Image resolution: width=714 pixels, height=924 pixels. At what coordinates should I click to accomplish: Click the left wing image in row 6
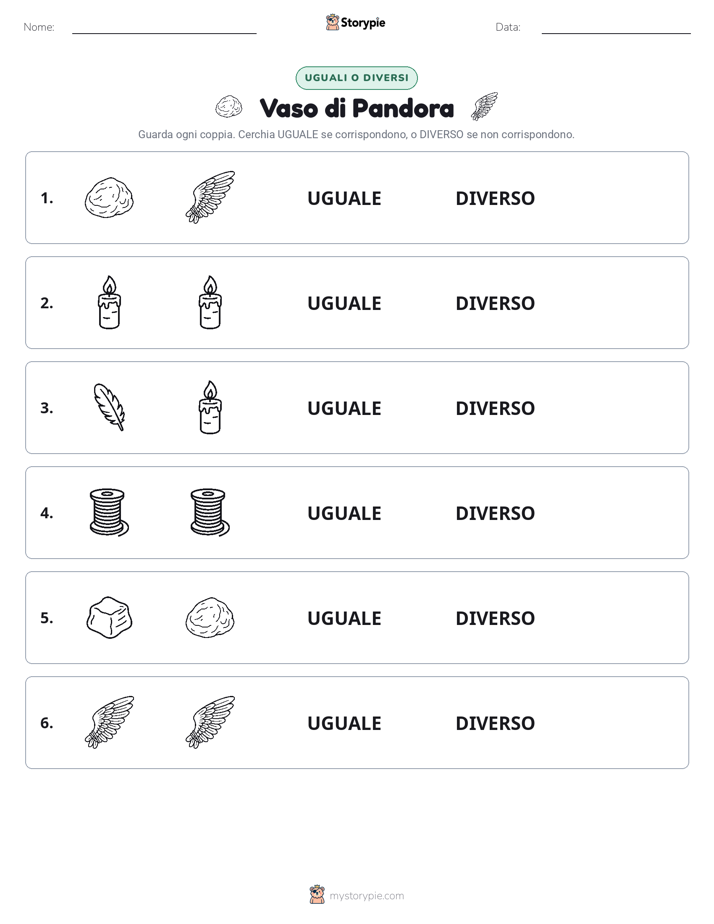pos(110,722)
